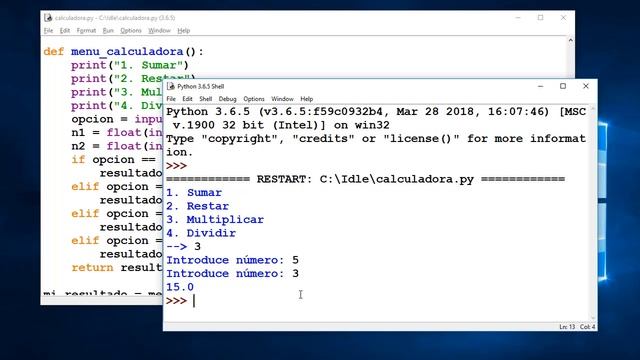
Task: Click 'print("1. Sumar")' line in editor
Action: [x=130, y=65]
